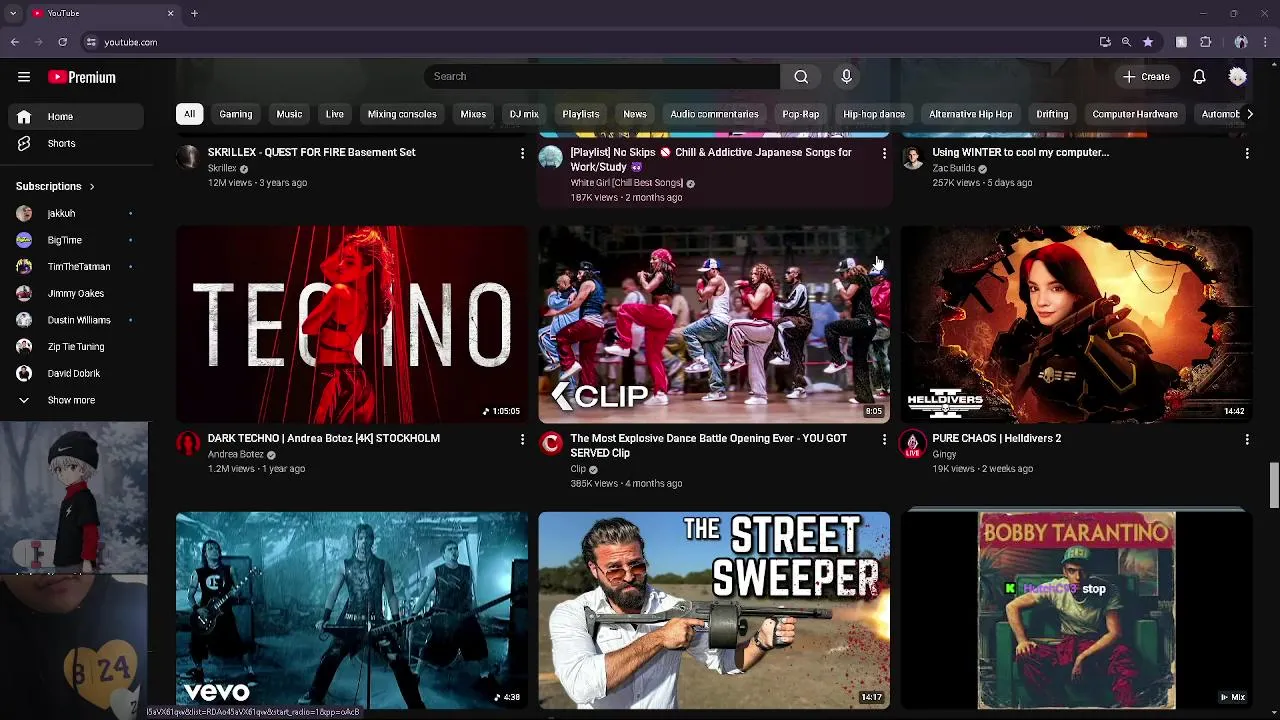Click the YouTube Premium logo

[82, 77]
